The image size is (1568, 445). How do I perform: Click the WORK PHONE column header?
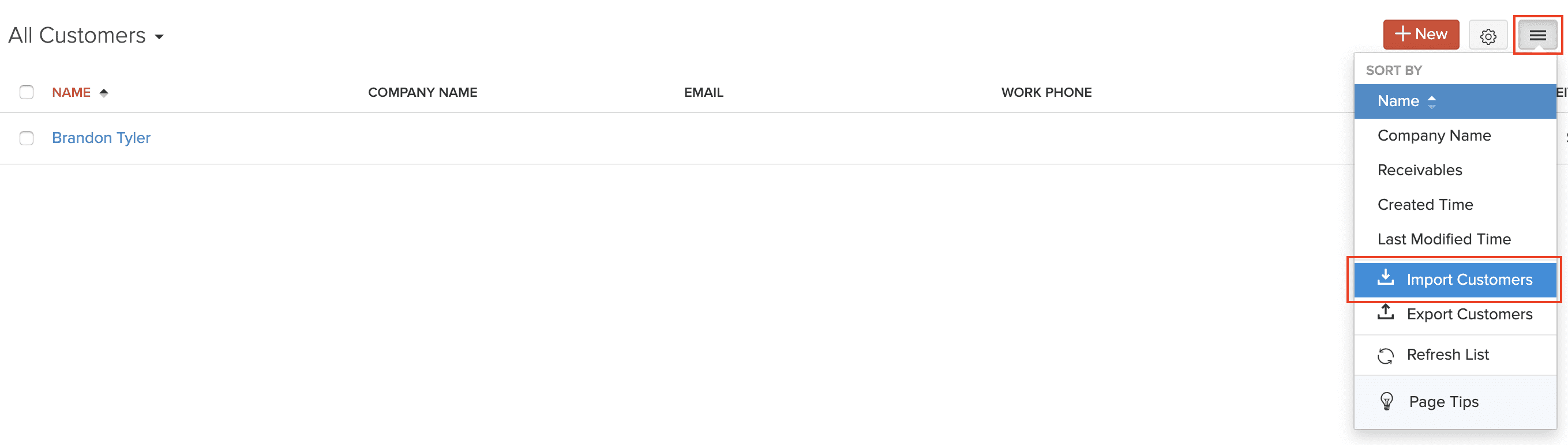click(1046, 92)
